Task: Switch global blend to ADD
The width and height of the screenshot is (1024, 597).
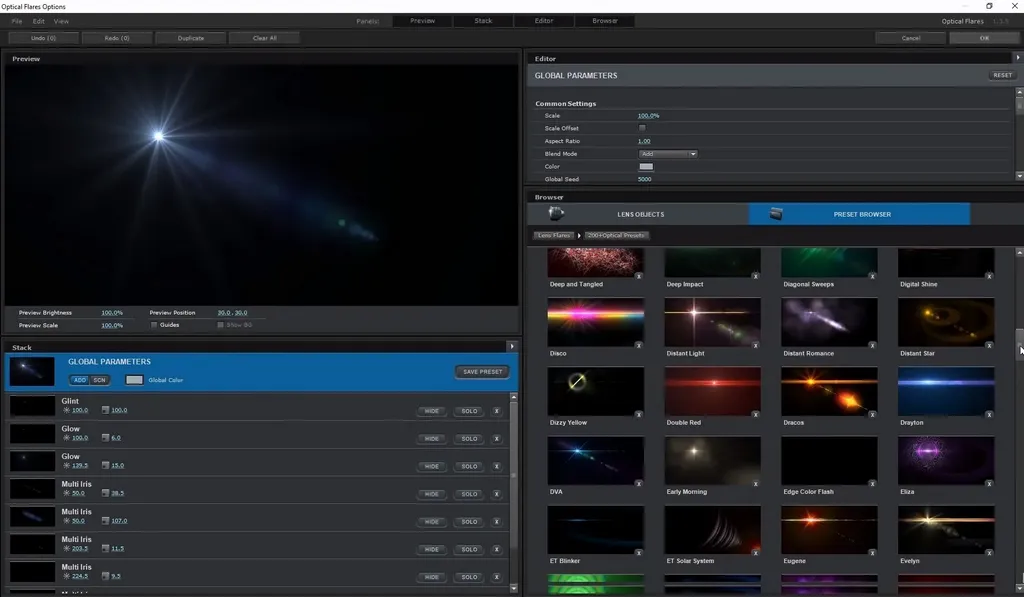Action: 80,379
